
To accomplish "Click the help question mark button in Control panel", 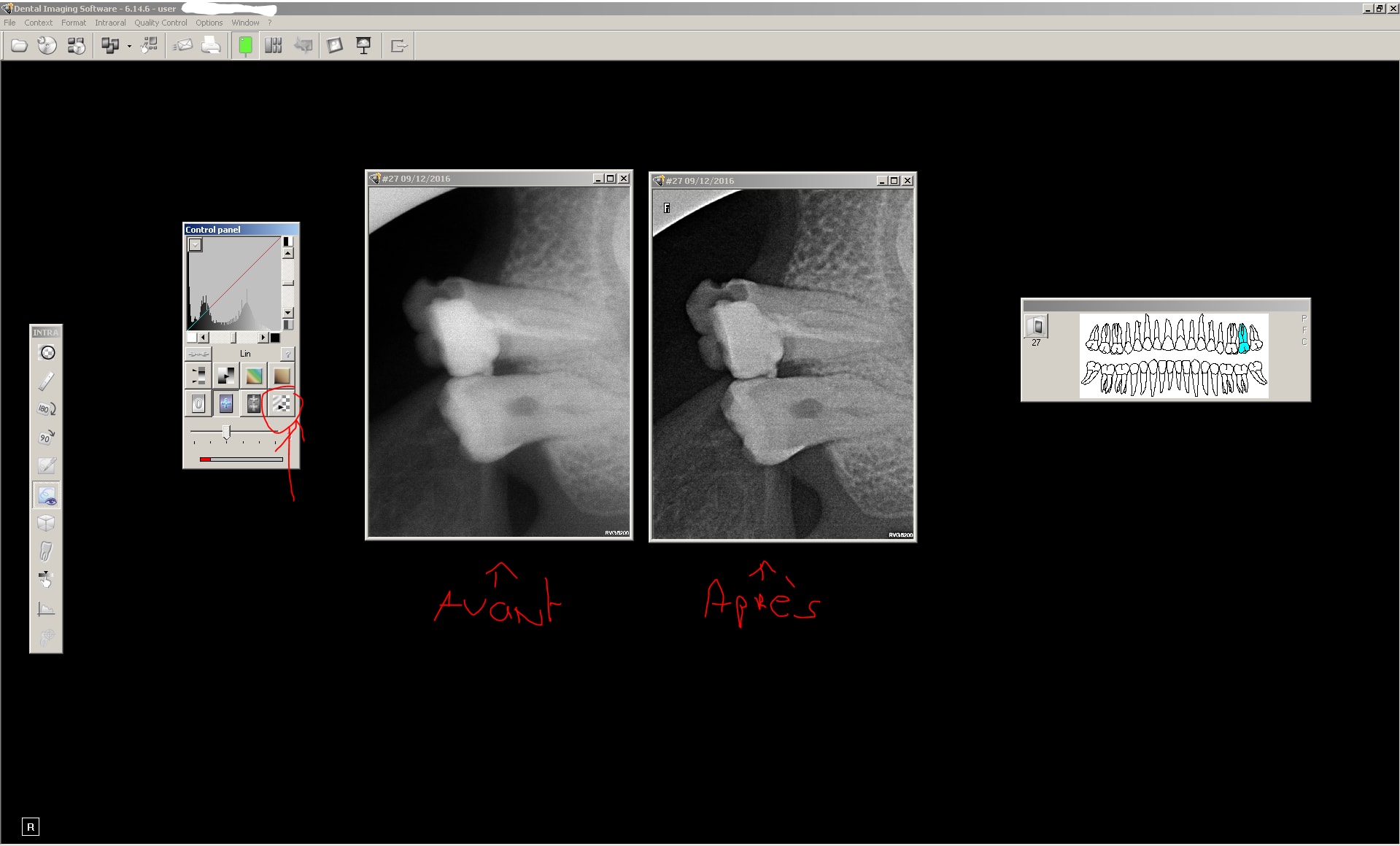I will (x=287, y=354).
